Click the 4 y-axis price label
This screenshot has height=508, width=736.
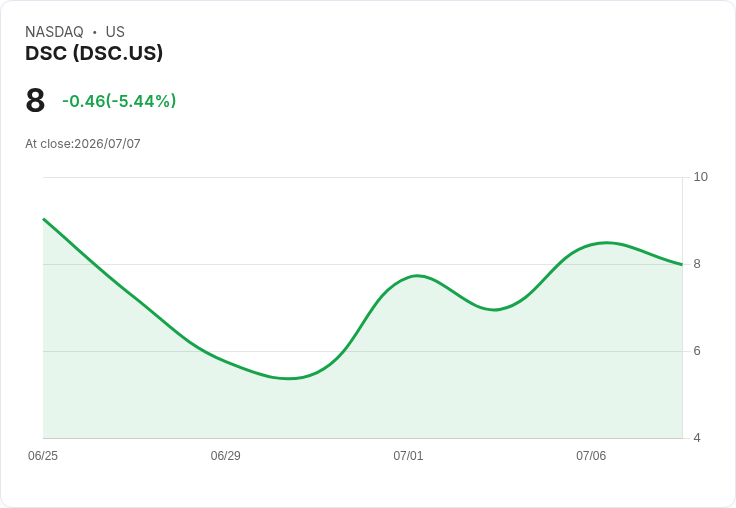pos(697,438)
